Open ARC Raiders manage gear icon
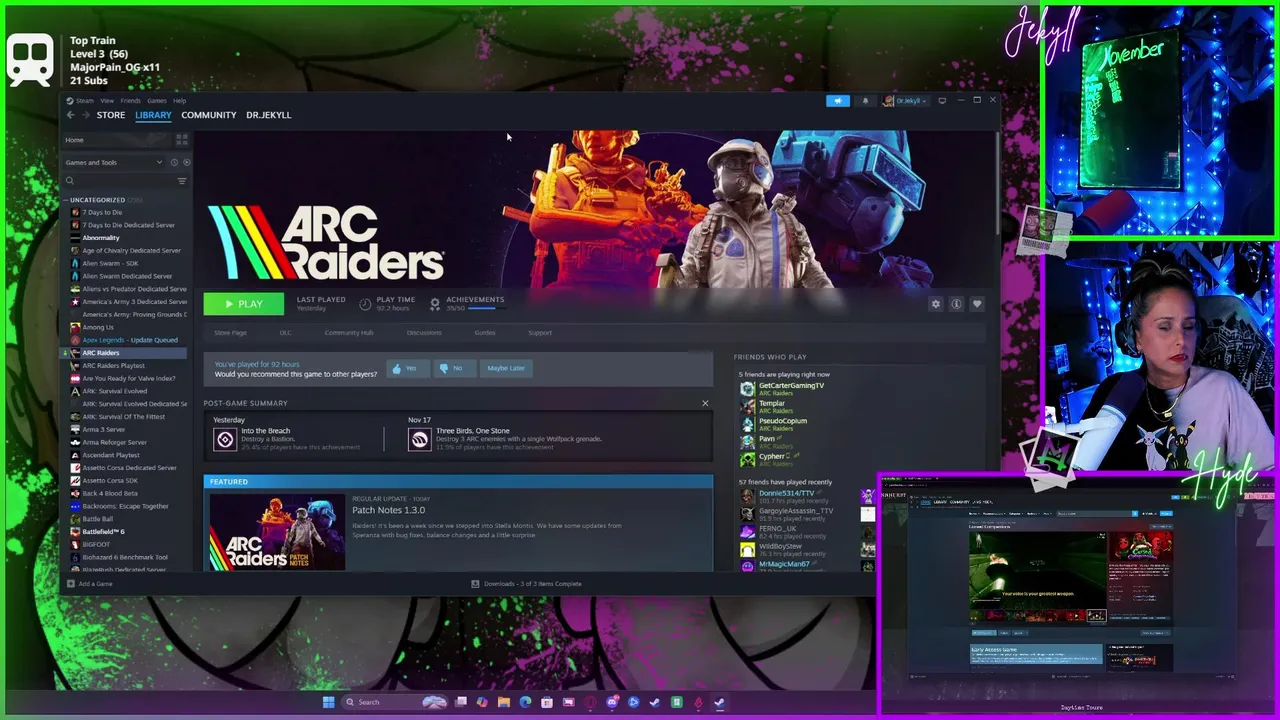This screenshot has width=1280, height=720. [935, 304]
